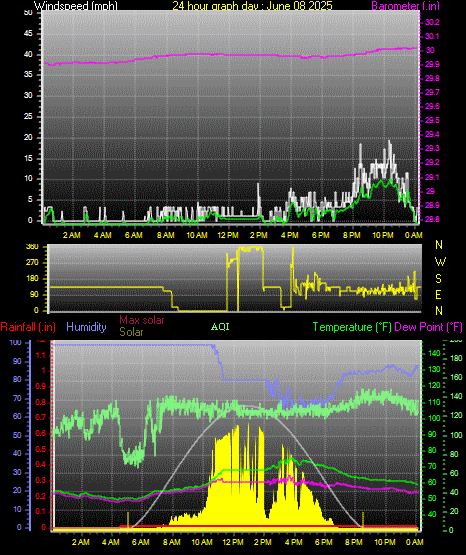Select the Humidity legend label
This screenshot has width=466, height=555.
[86, 327]
